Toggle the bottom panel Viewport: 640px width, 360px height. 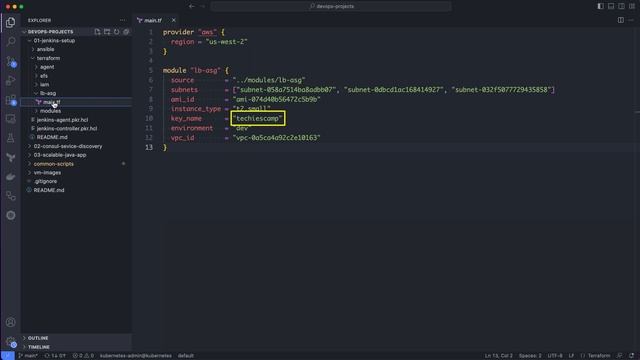(611, 6)
